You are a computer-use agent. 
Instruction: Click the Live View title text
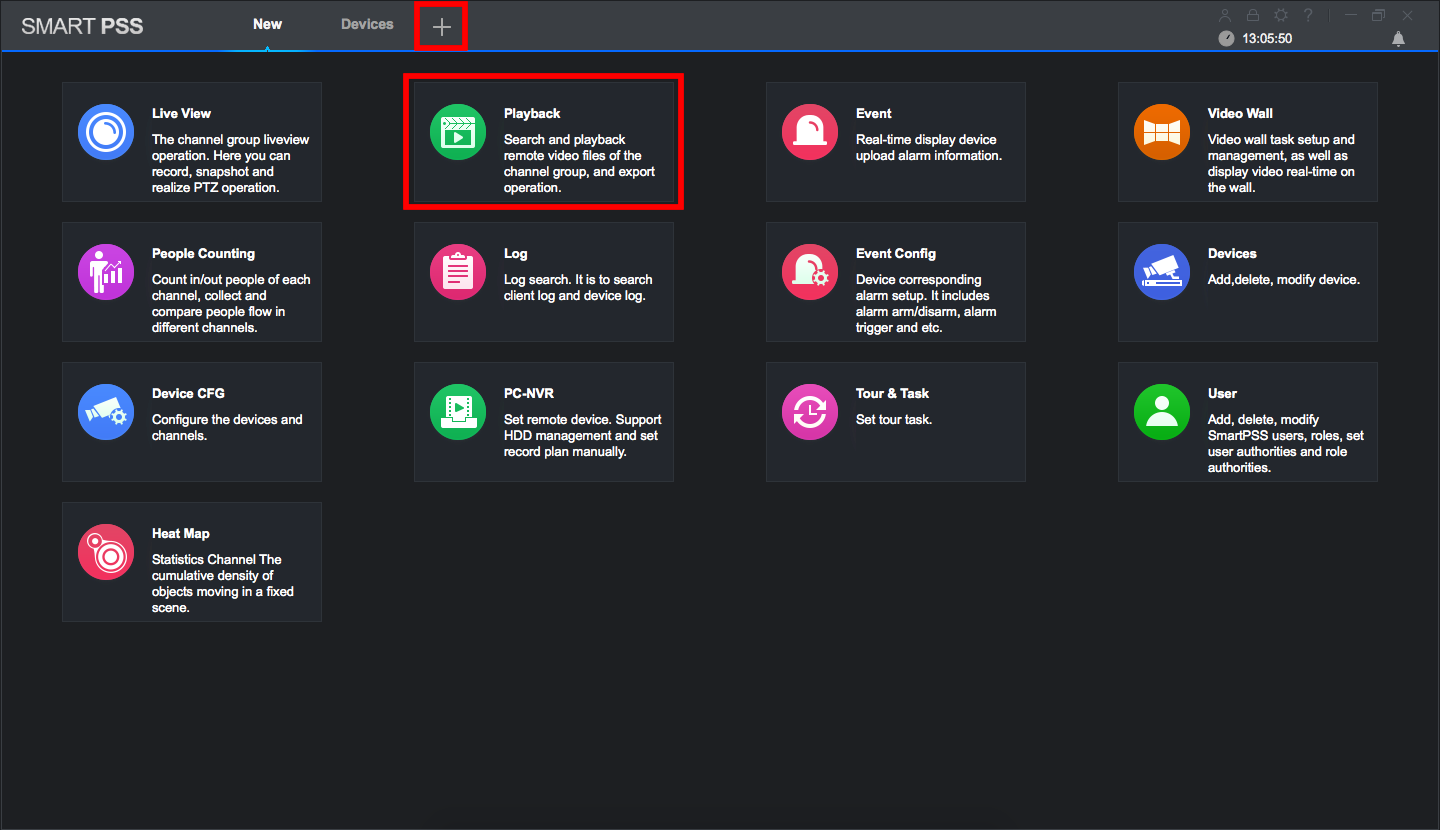click(181, 113)
